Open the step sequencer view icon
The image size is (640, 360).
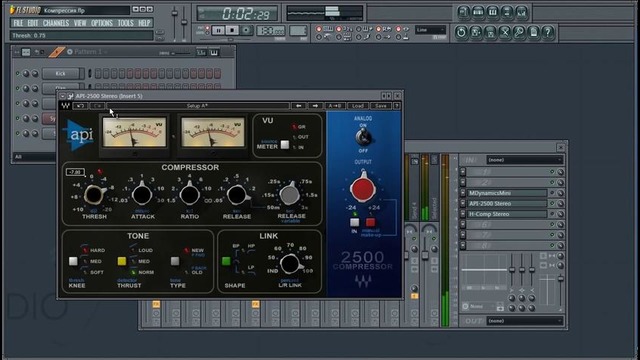pos(478,13)
